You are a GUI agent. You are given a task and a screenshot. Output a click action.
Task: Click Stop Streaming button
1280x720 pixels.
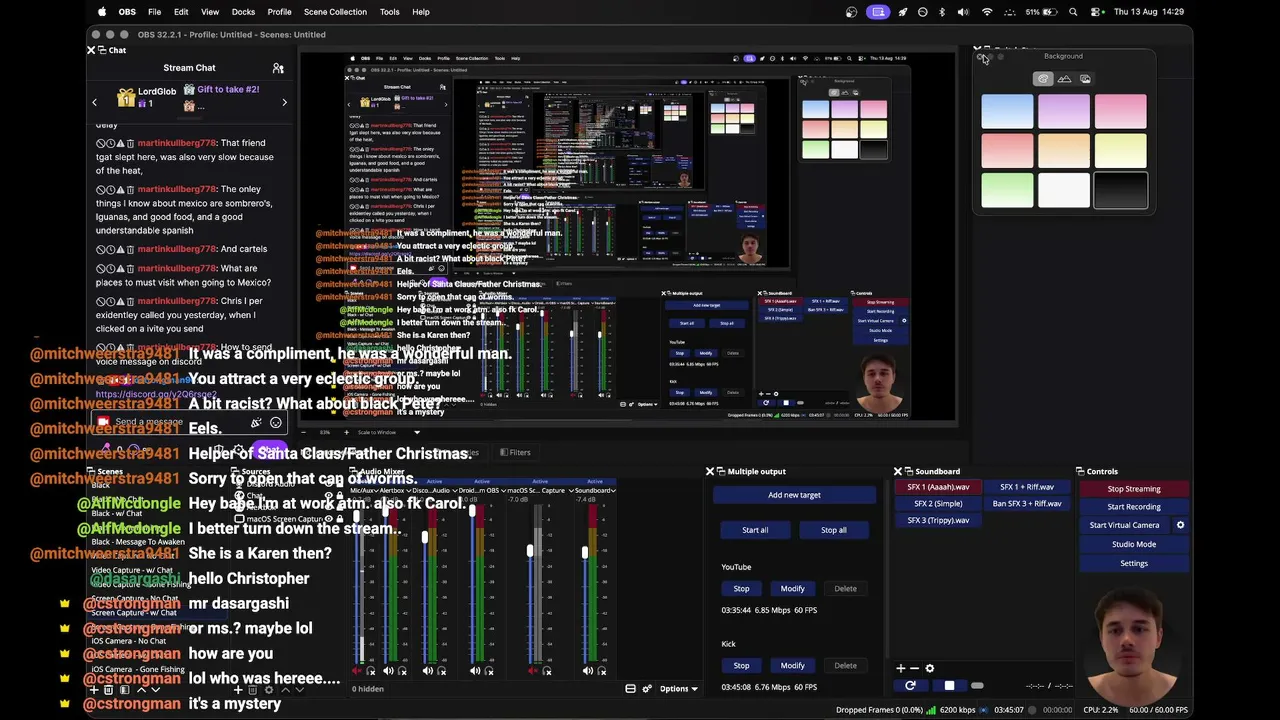1134,489
